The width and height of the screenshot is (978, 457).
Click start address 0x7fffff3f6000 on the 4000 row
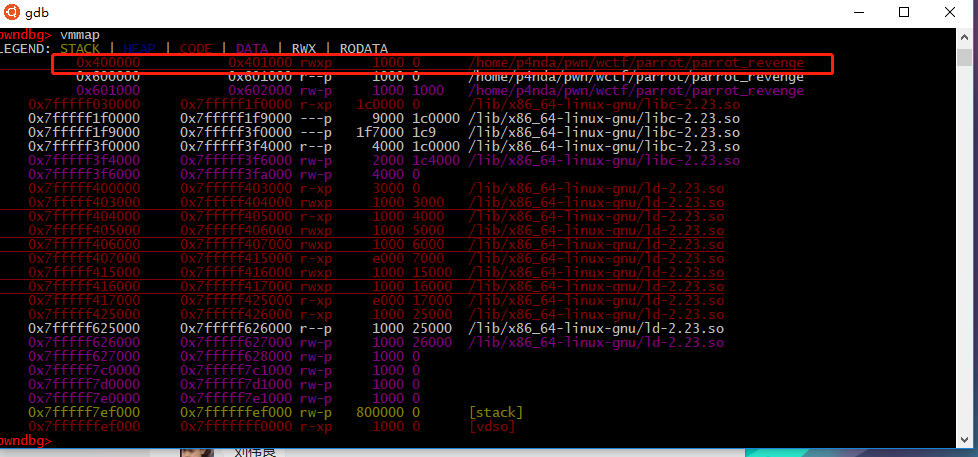click(84, 175)
